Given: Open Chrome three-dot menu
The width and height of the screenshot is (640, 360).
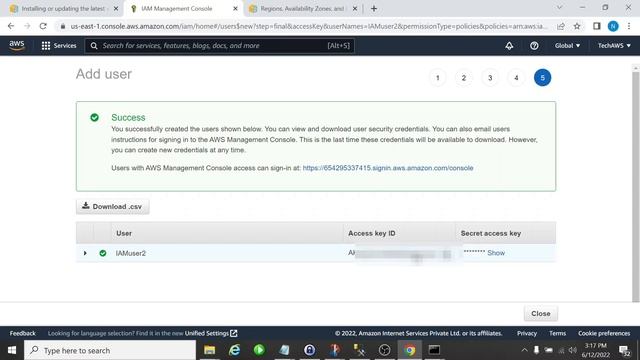Looking at the screenshot, I should [629, 26].
